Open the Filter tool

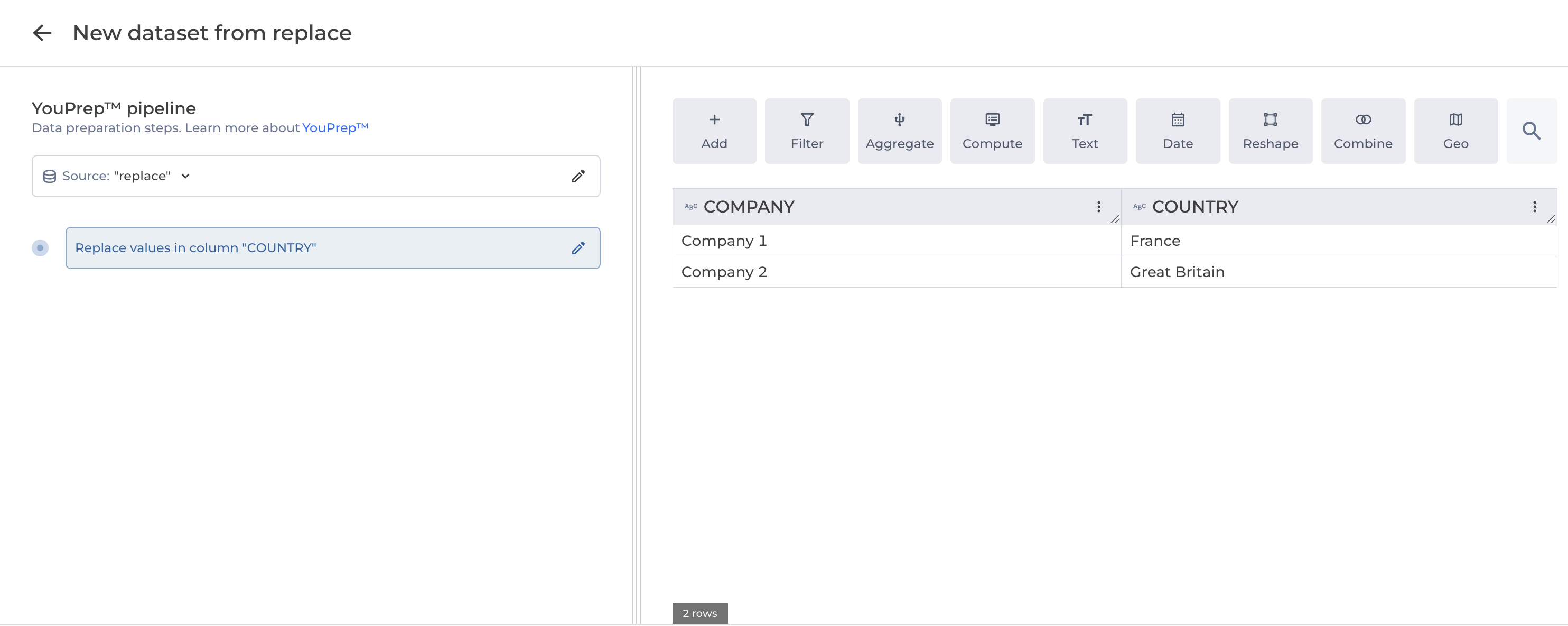[807, 131]
